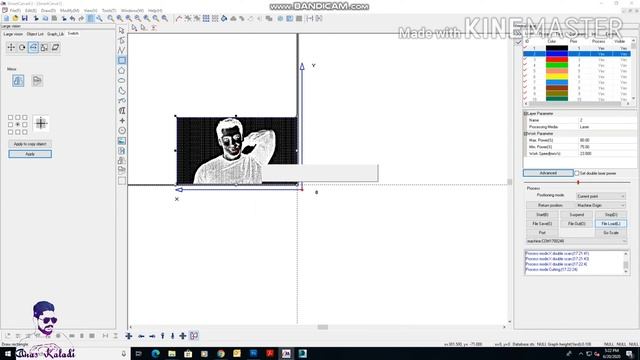Click the Go Scale button

pos(611,233)
